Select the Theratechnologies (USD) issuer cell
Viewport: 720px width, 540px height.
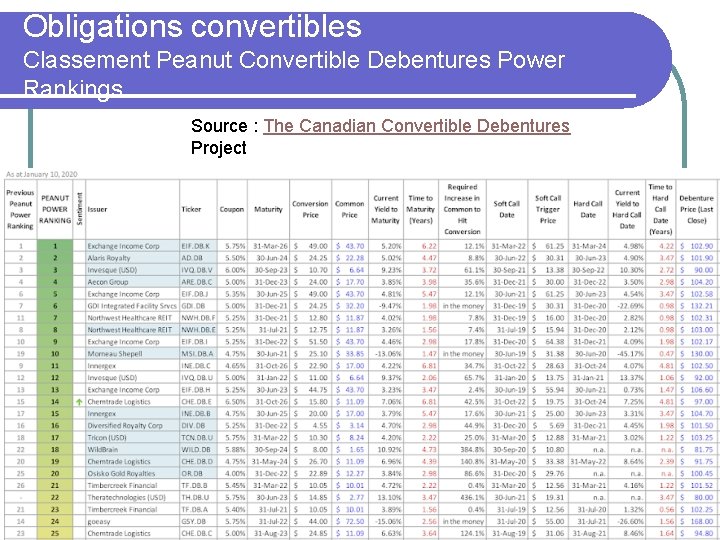coord(132,497)
